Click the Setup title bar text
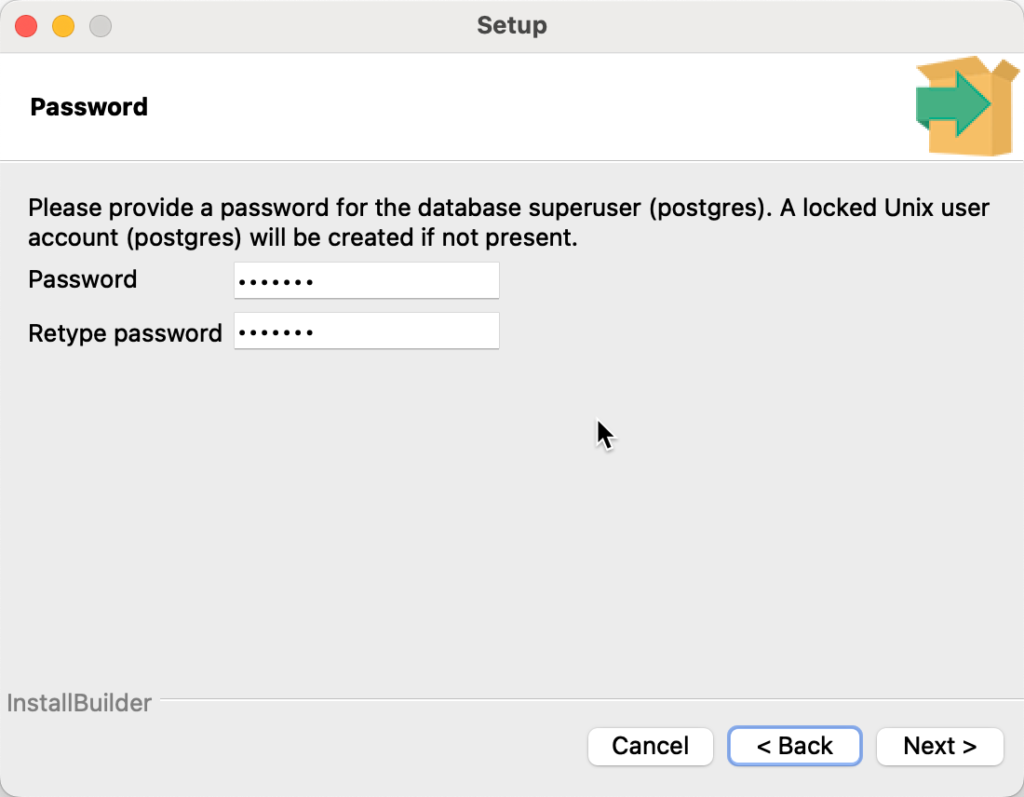Viewport: 1024px width, 797px height. pos(512,26)
